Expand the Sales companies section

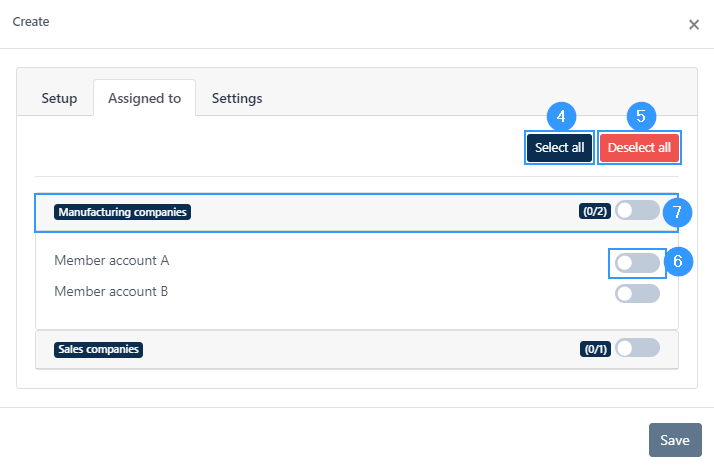coord(357,349)
